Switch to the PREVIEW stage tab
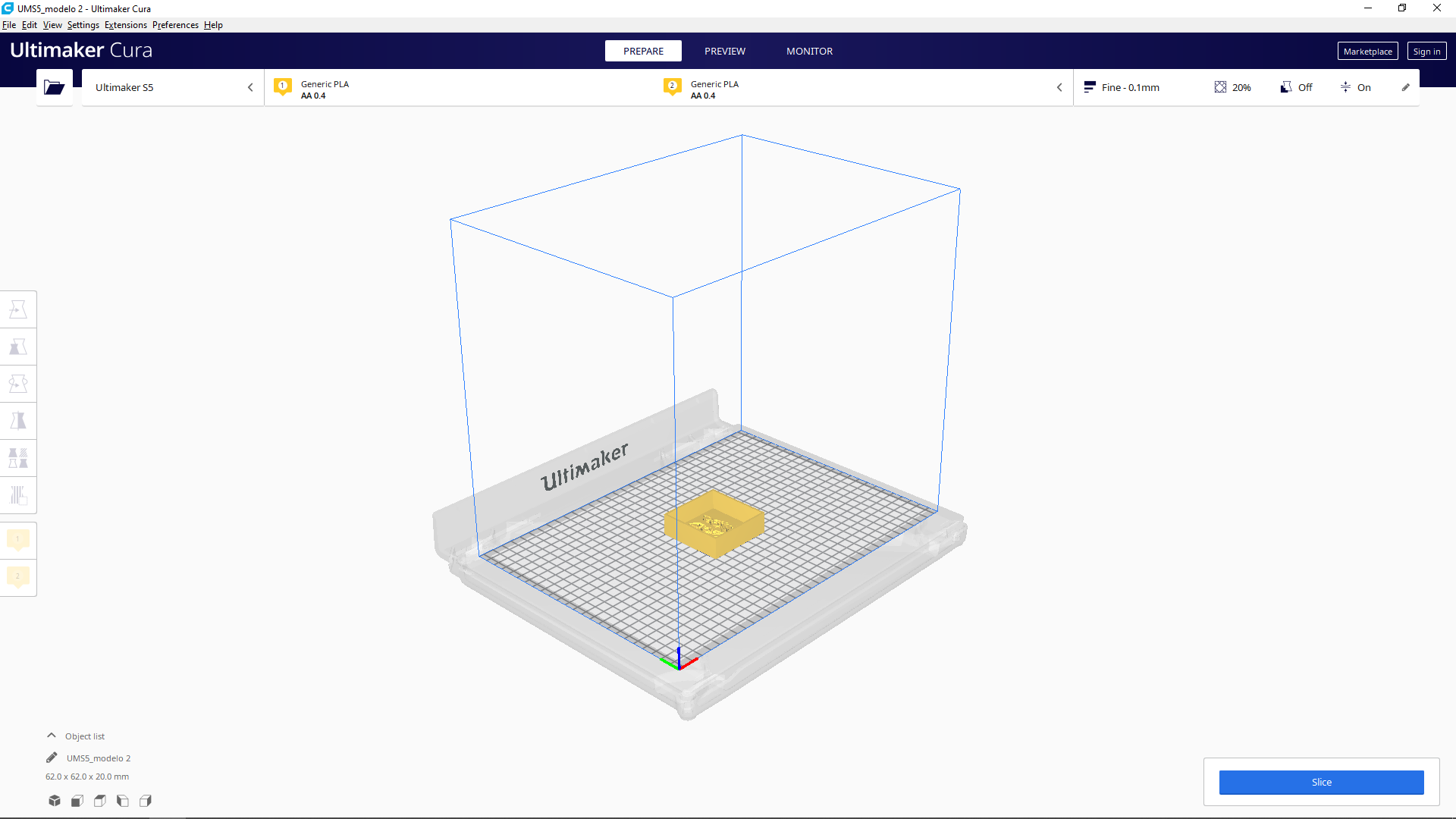 pyautogui.click(x=725, y=51)
